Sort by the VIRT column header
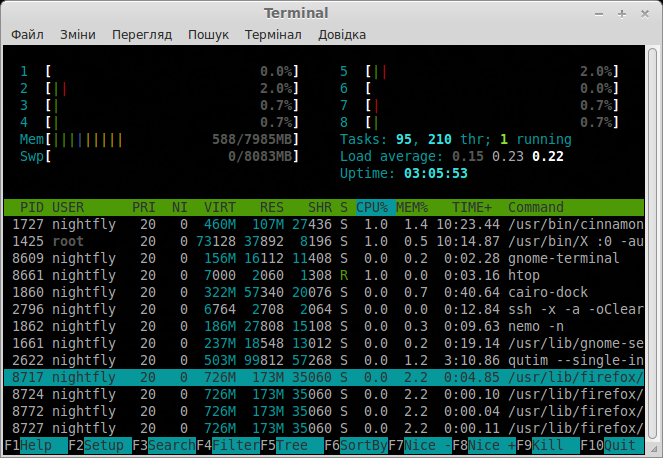The height and width of the screenshot is (458, 663). (220, 207)
